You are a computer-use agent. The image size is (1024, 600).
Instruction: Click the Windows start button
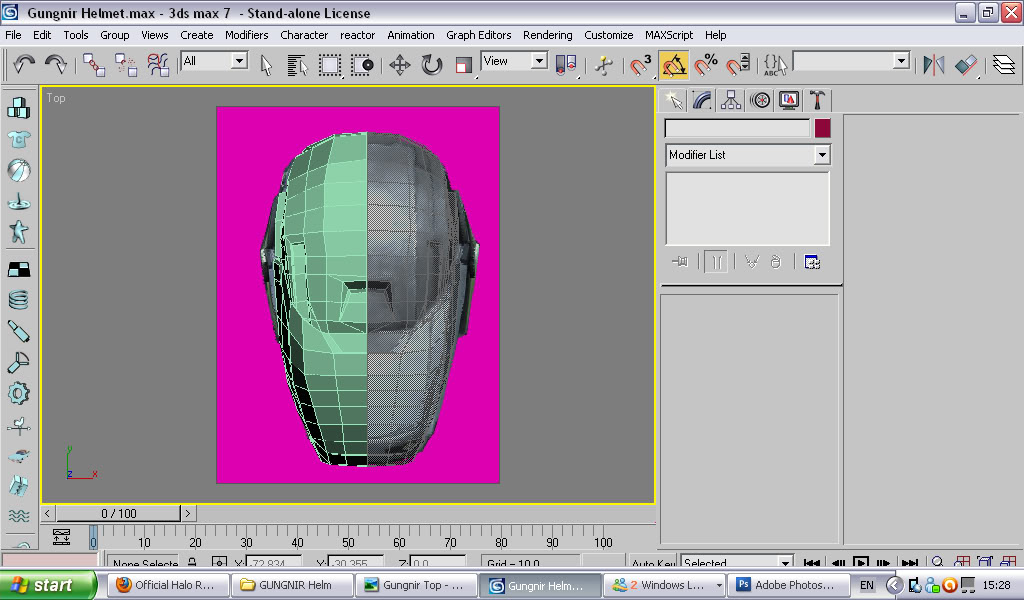coord(48,585)
